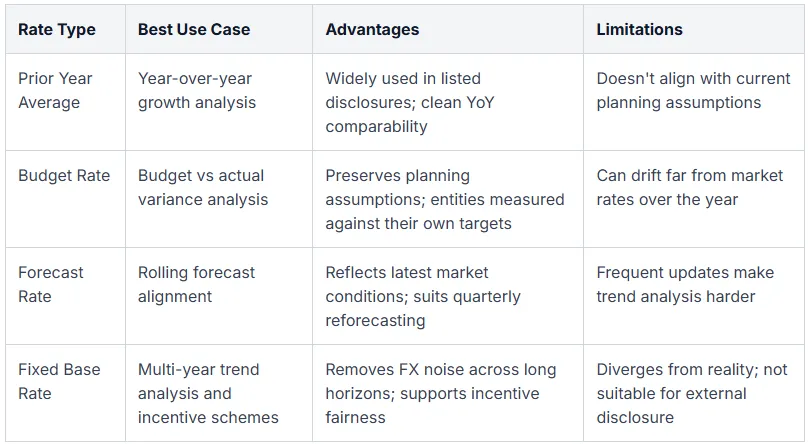The height and width of the screenshot is (444, 808).
Task: Select the Limitations column header
Action: (694, 29)
